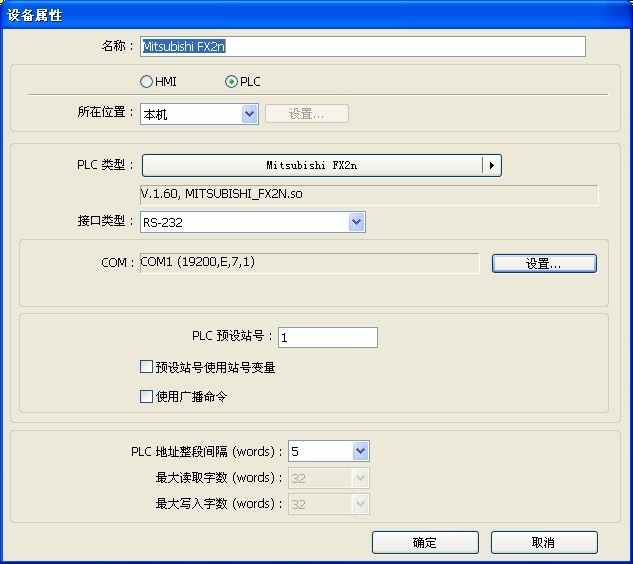
Task: Confirm with the 确定 button
Action: click(425, 542)
